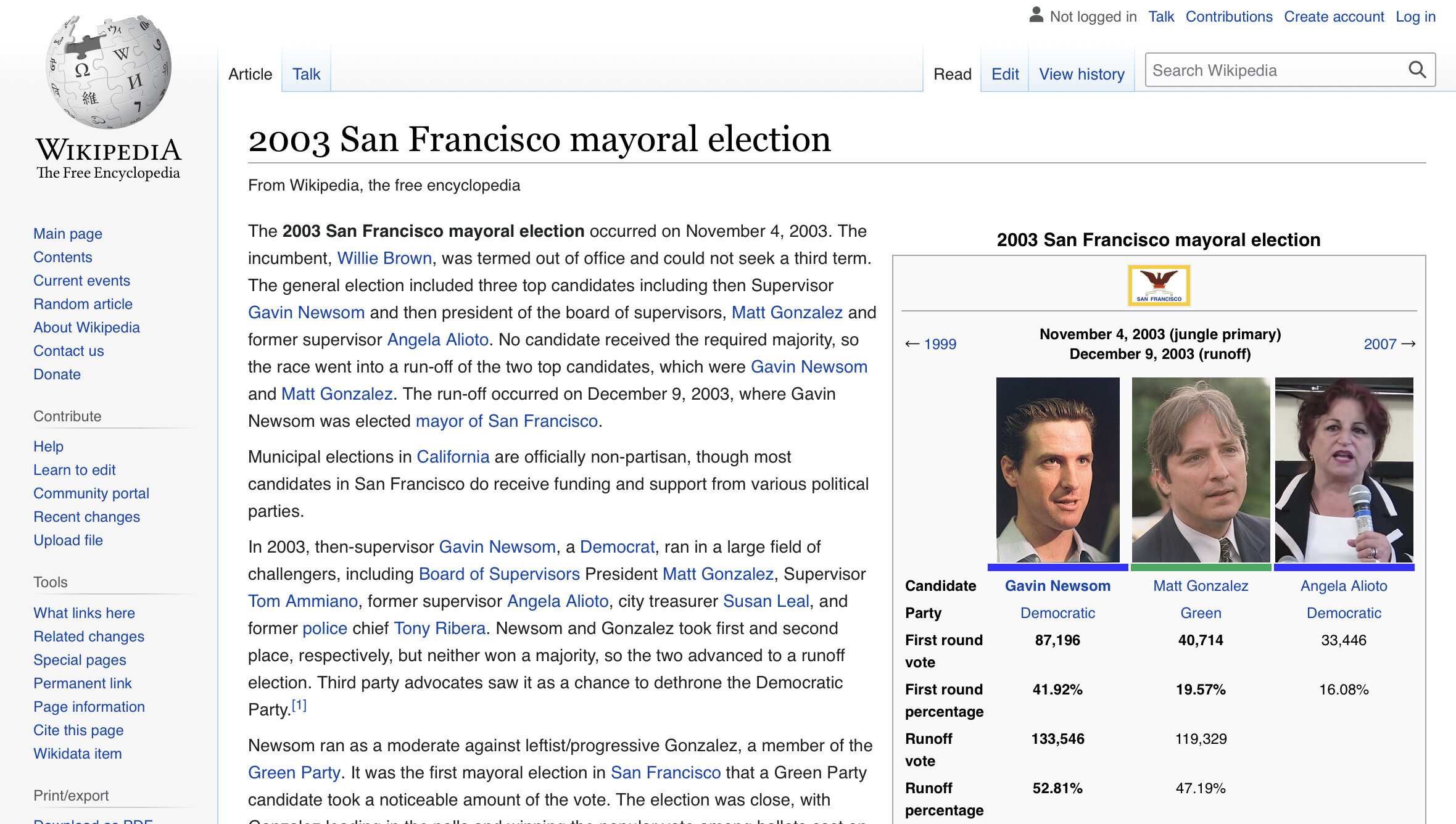The height and width of the screenshot is (824, 1456).
Task: Open Page information
Action: pos(89,707)
